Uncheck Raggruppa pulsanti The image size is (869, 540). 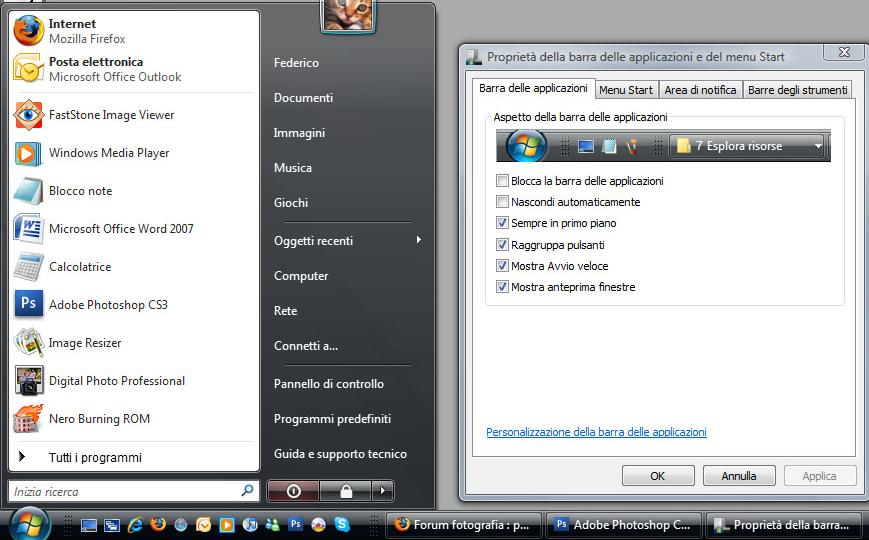pyautogui.click(x=502, y=244)
